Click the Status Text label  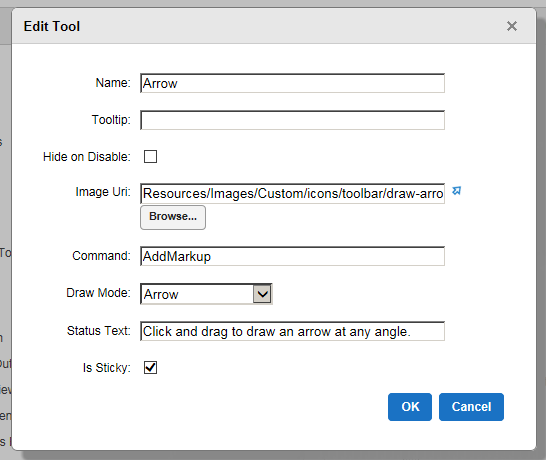(x=99, y=330)
